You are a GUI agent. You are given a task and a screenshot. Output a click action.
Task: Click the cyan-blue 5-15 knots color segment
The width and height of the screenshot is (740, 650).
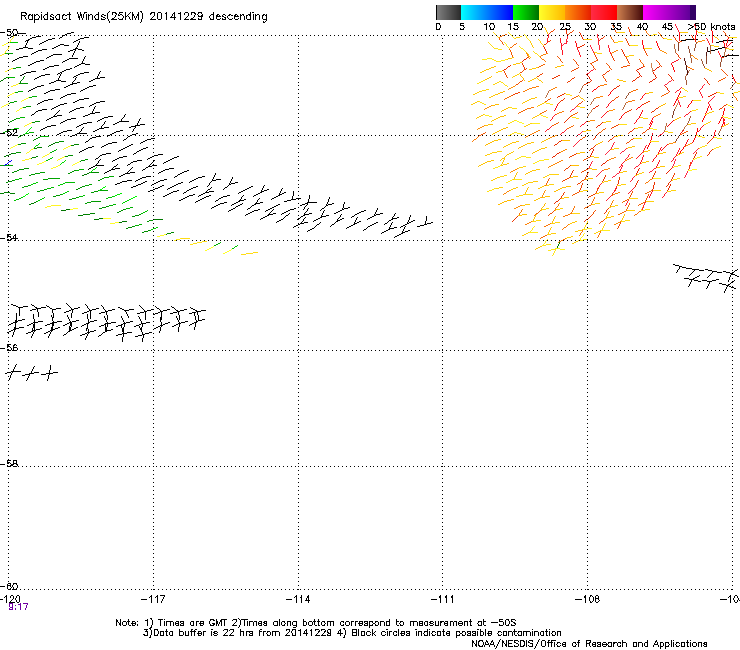[487, 12]
